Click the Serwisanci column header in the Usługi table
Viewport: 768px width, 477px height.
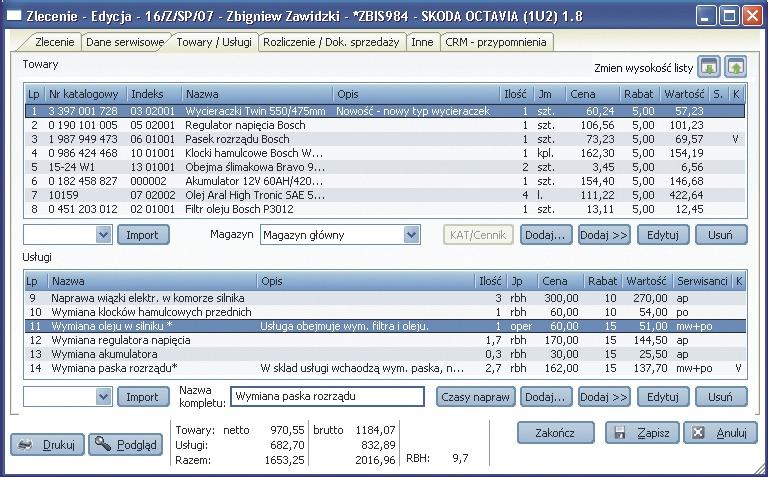tap(702, 281)
